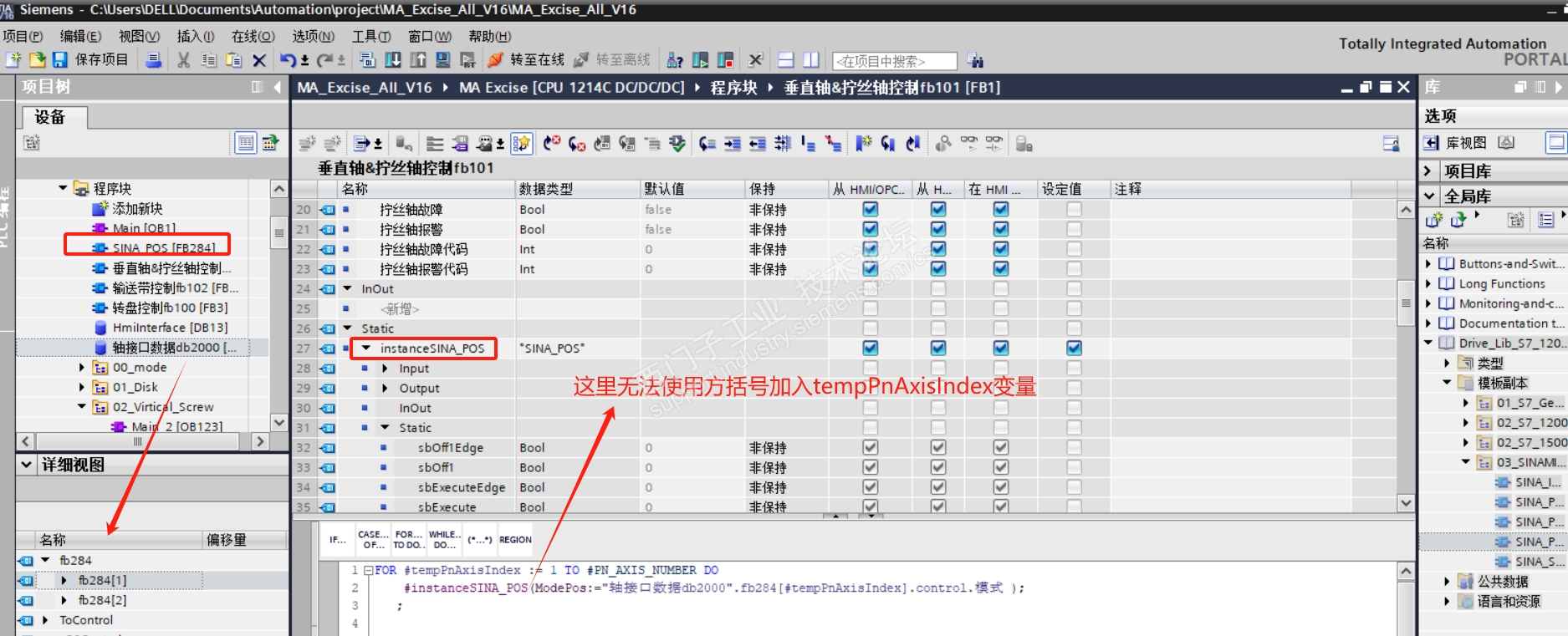Screen dimensions: 1568x636
Task: Collapse the instanceSINA_POS variable node
Action: click(365, 348)
